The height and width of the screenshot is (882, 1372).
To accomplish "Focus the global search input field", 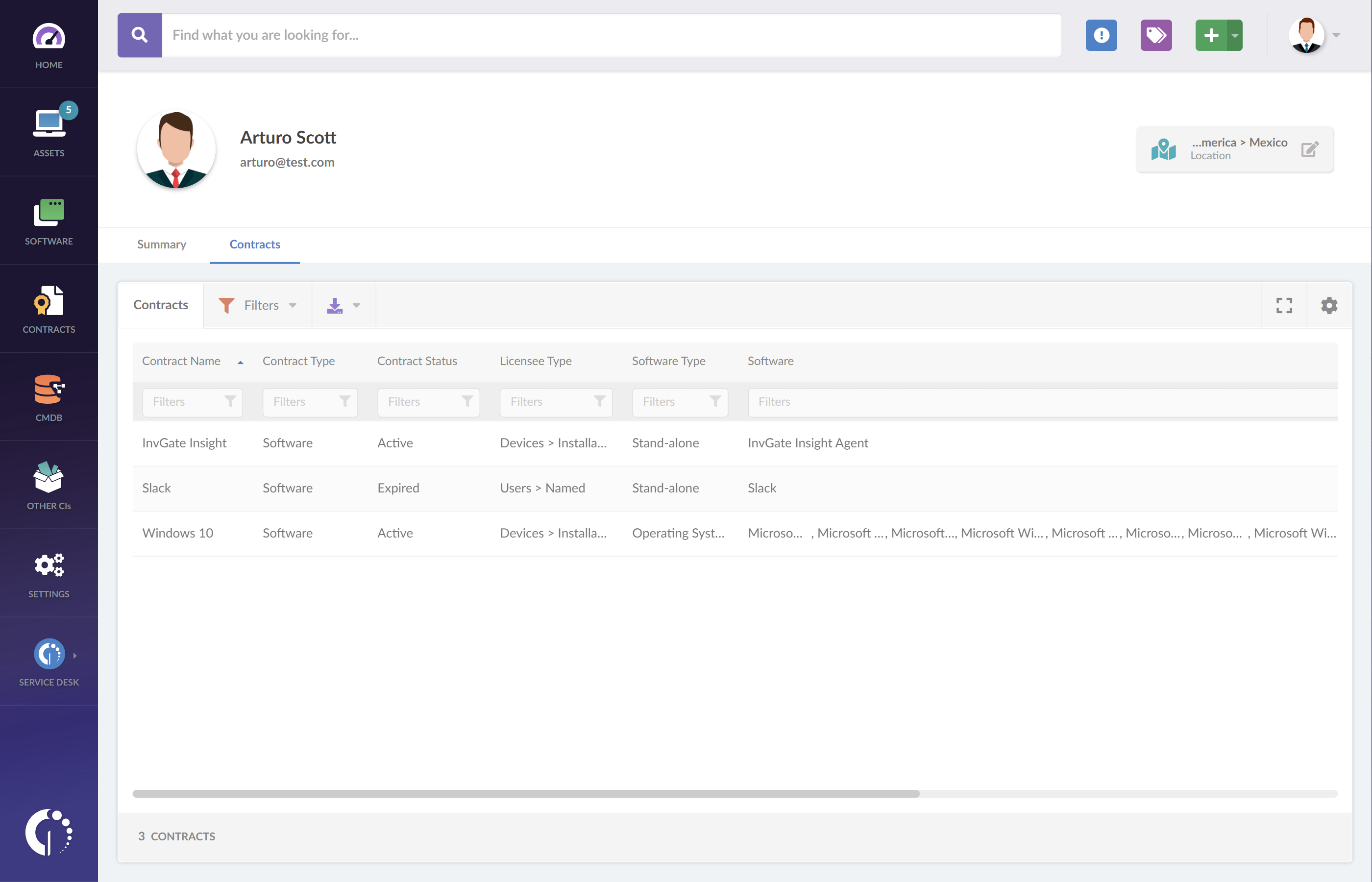I will (612, 35).
